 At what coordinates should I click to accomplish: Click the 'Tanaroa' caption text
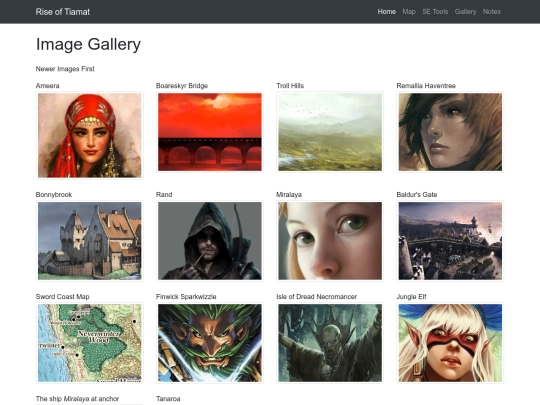point(168,398)
